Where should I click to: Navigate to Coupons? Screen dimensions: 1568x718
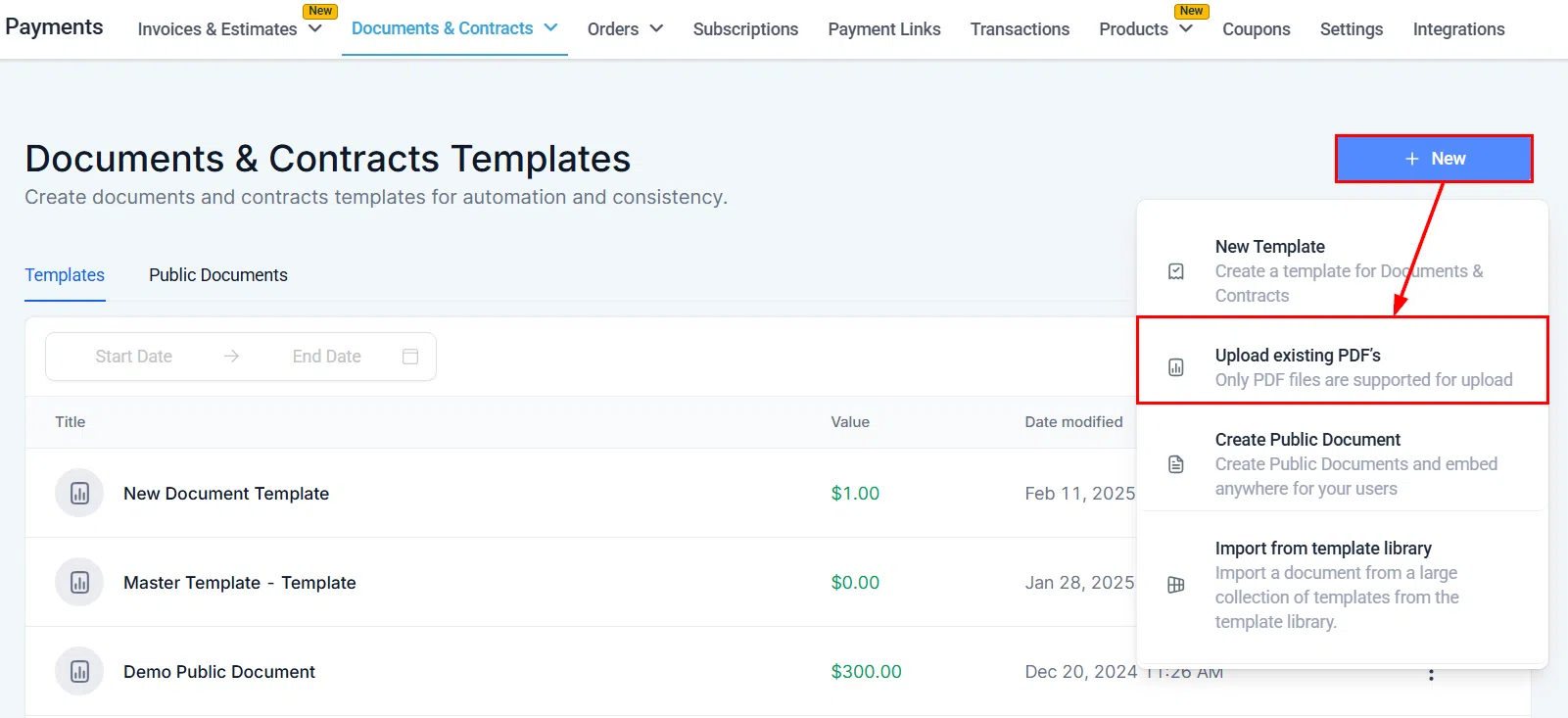pyautogui.click(x=1256, y=28)
